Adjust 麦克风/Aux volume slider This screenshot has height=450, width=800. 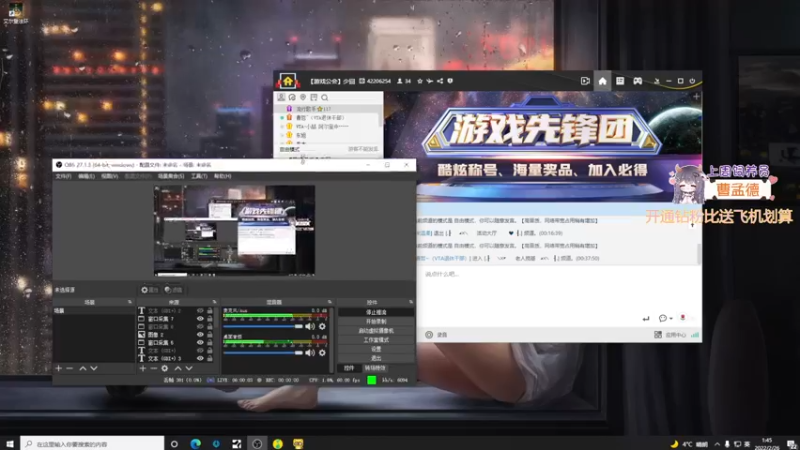click(263, 326)
